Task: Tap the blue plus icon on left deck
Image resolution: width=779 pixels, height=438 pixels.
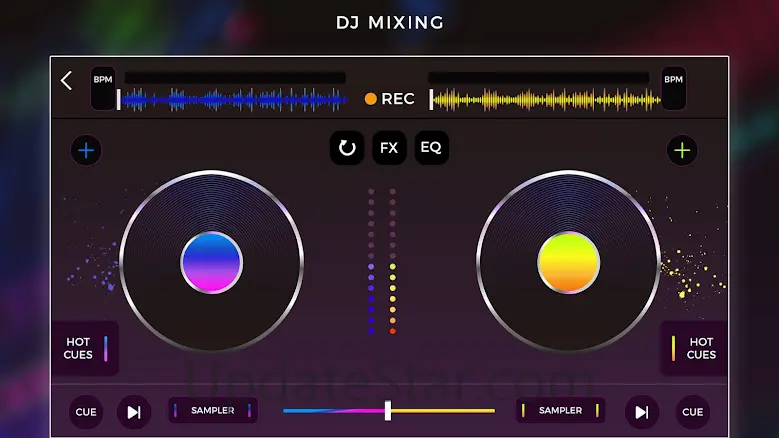Action: coord(86,151)
